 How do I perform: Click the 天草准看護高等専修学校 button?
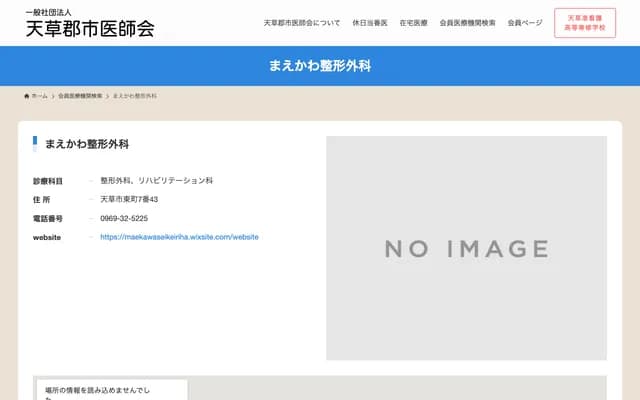pos(585,23)
